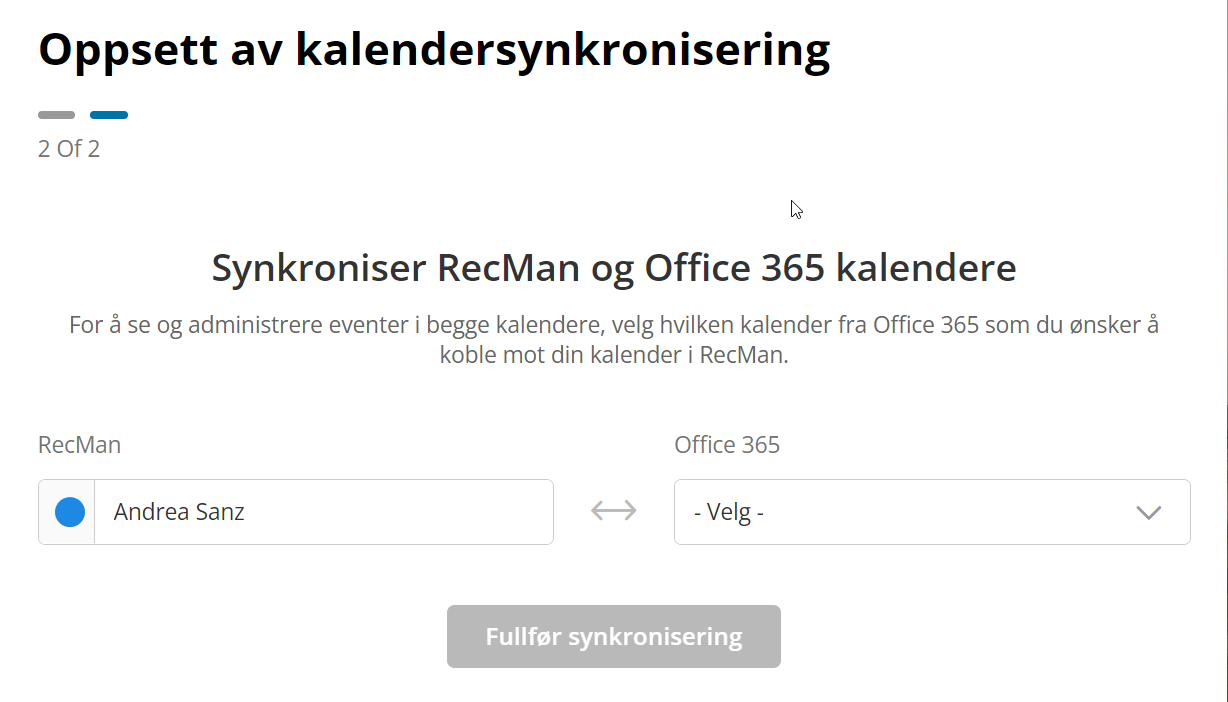The width and height of the screenshot is (1228, 702).
Task: Select the blue second step indicator
Action: coord(109,115)
